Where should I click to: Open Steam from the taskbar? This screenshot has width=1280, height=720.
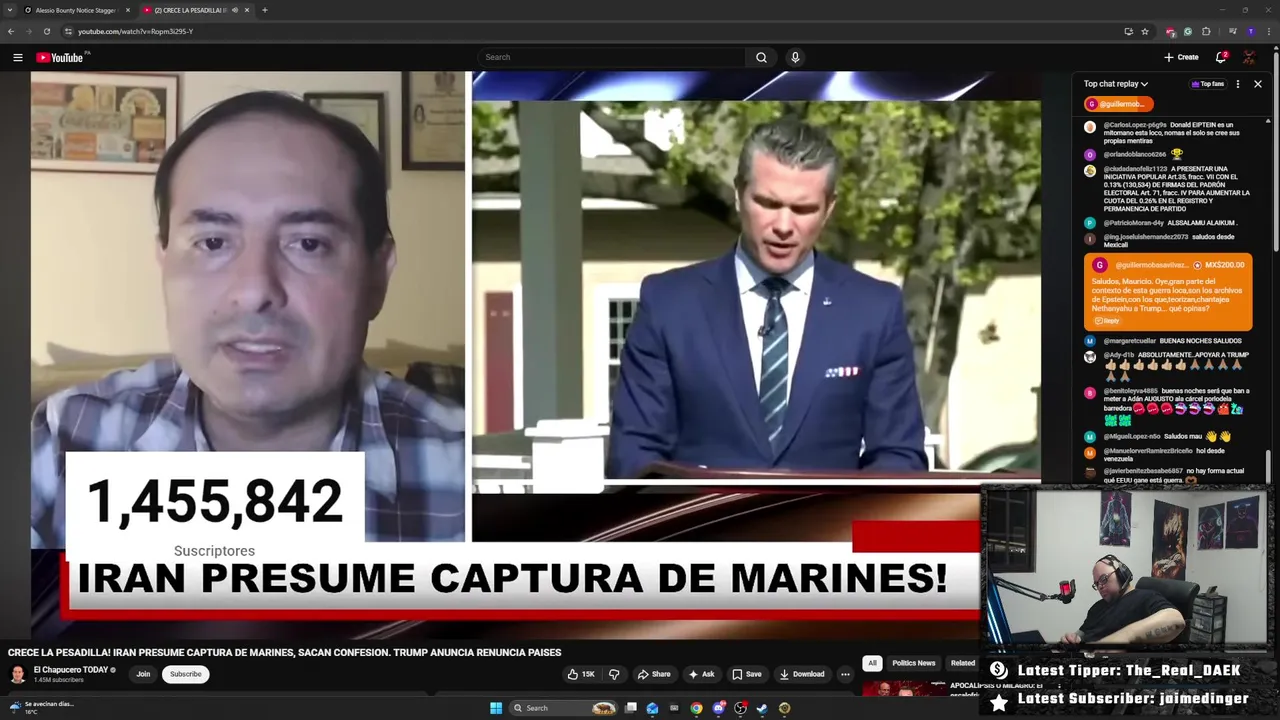coord(762,708)
